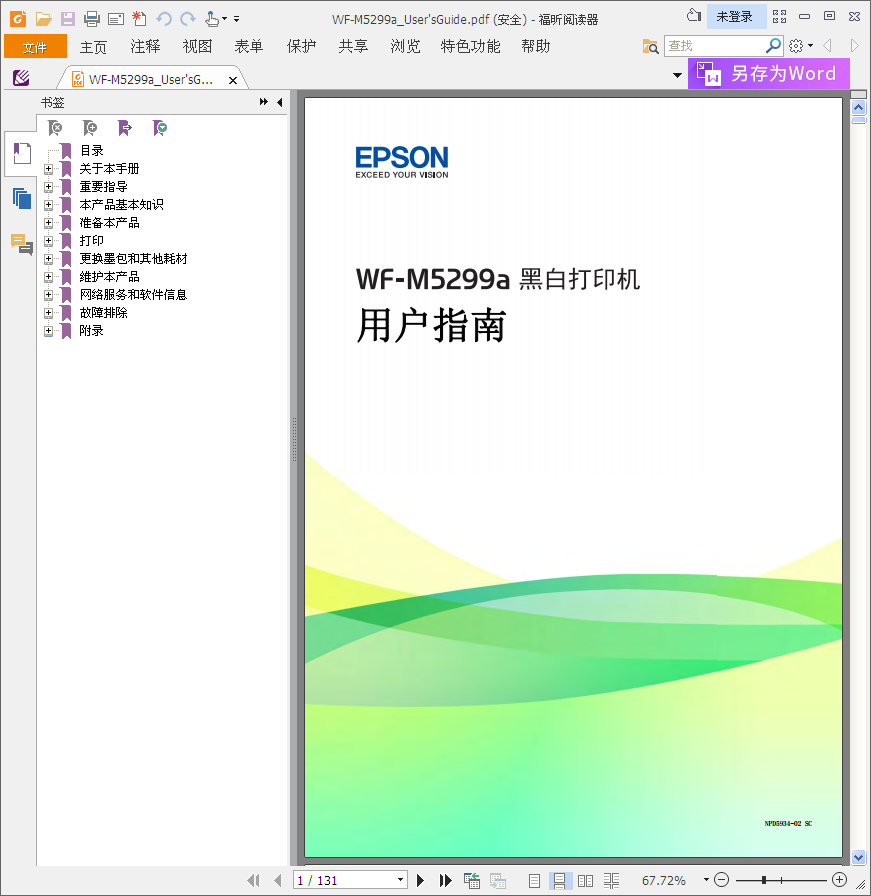Open the 目录 bookmark
The height and width of the screenshot is (896, 871).
coord(91,151)
